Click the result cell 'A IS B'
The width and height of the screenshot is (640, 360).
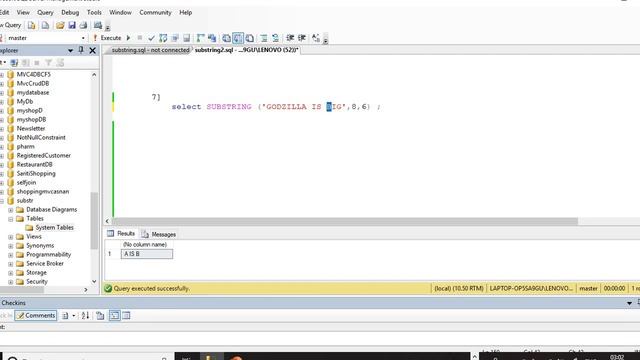tap(147, 254)
